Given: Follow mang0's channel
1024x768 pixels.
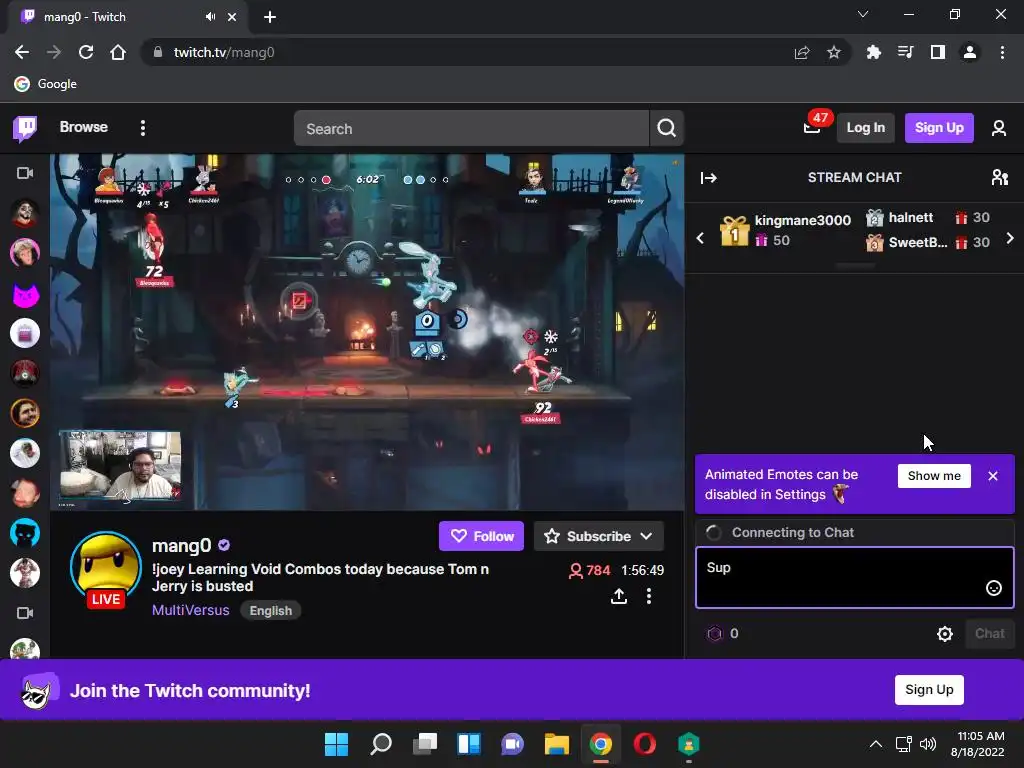Looking at the screenshot, I should [481, 536].
